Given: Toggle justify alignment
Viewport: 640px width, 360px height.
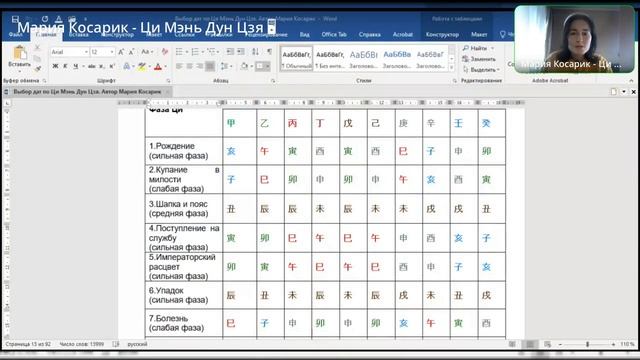Looking at the screenshot, I should pyautogui.click(x=210, y=66).
